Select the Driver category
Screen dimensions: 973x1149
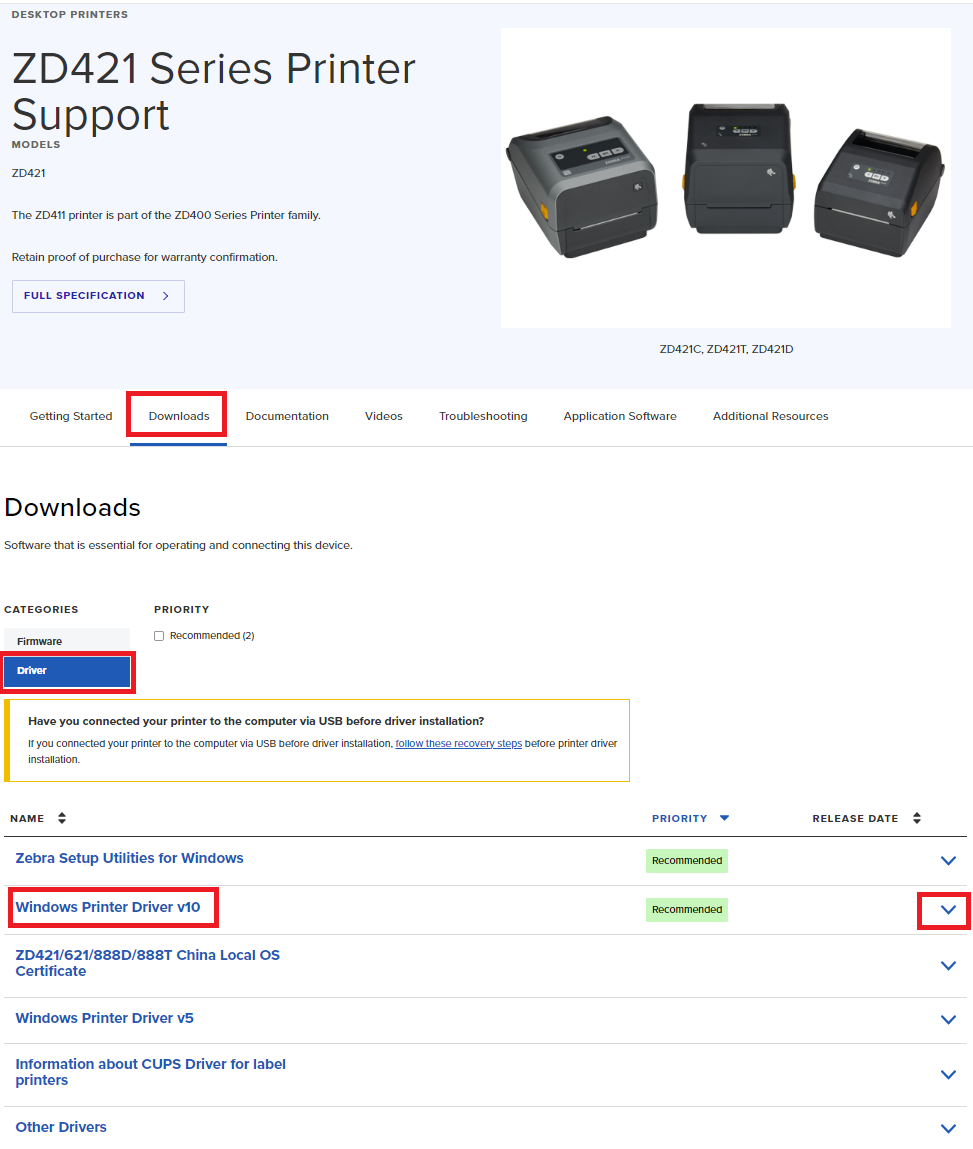[x=66, y=671]
